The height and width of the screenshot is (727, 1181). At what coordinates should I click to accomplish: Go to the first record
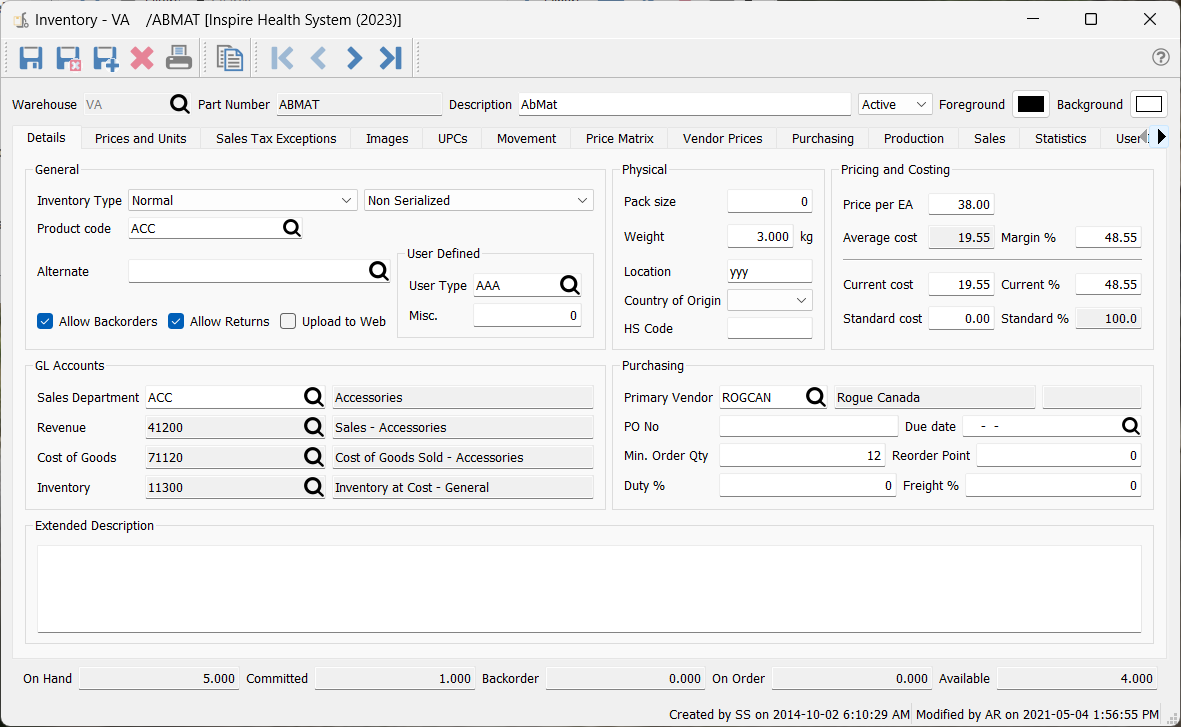pos(282,58)
